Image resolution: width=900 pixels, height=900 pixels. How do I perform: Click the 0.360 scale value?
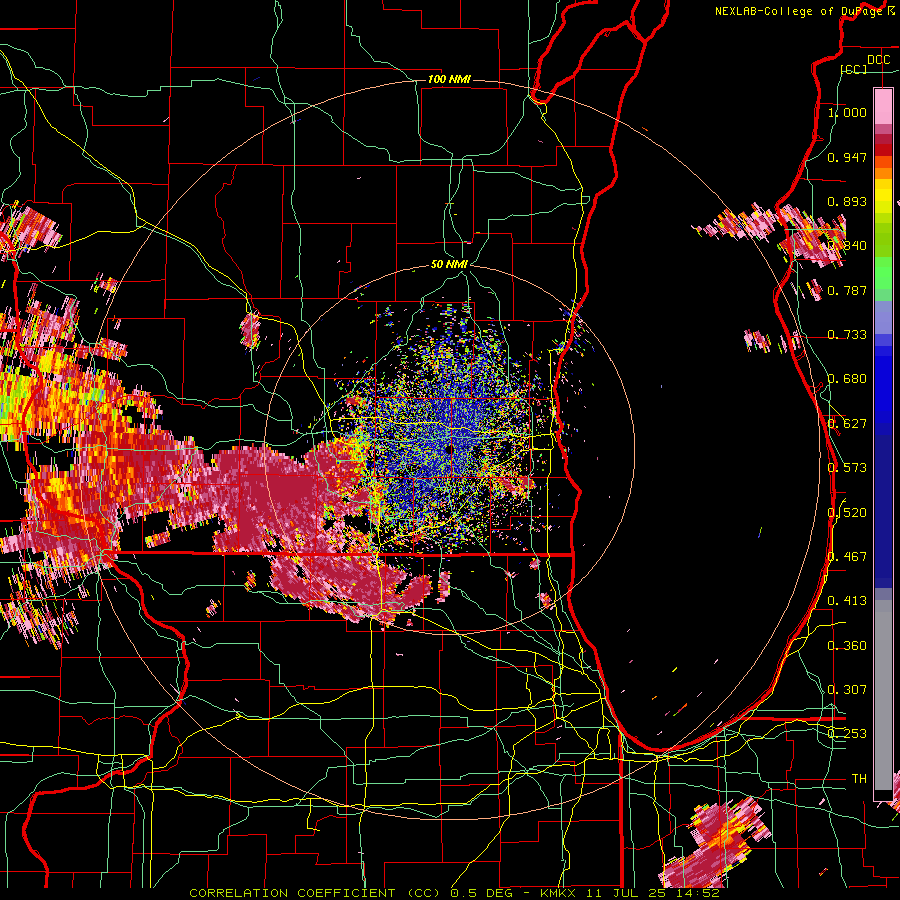[x=847, y=646]
